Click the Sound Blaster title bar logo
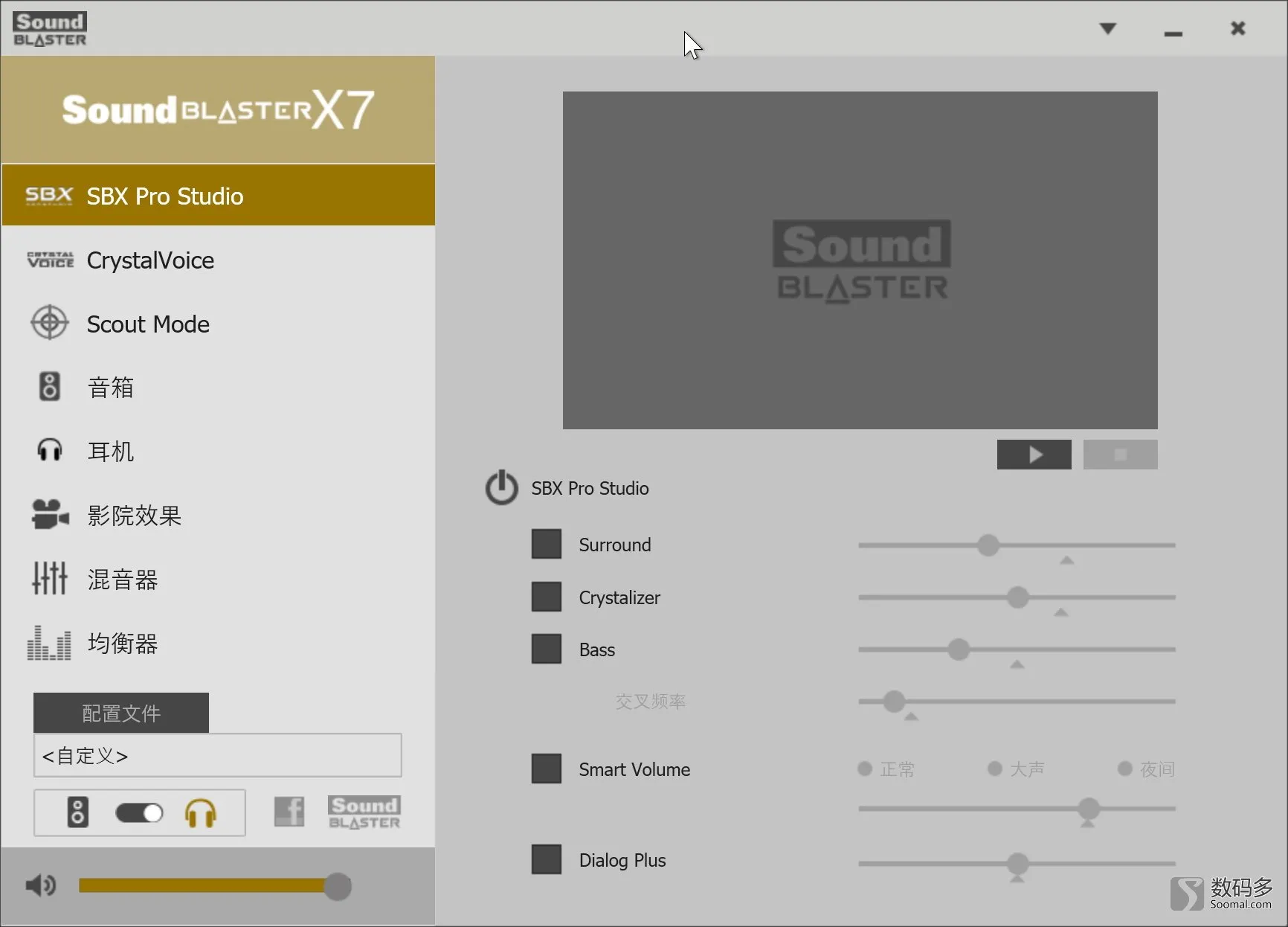Image resolution: width=1288 pixels, height=927 pixels. [50, 29]
